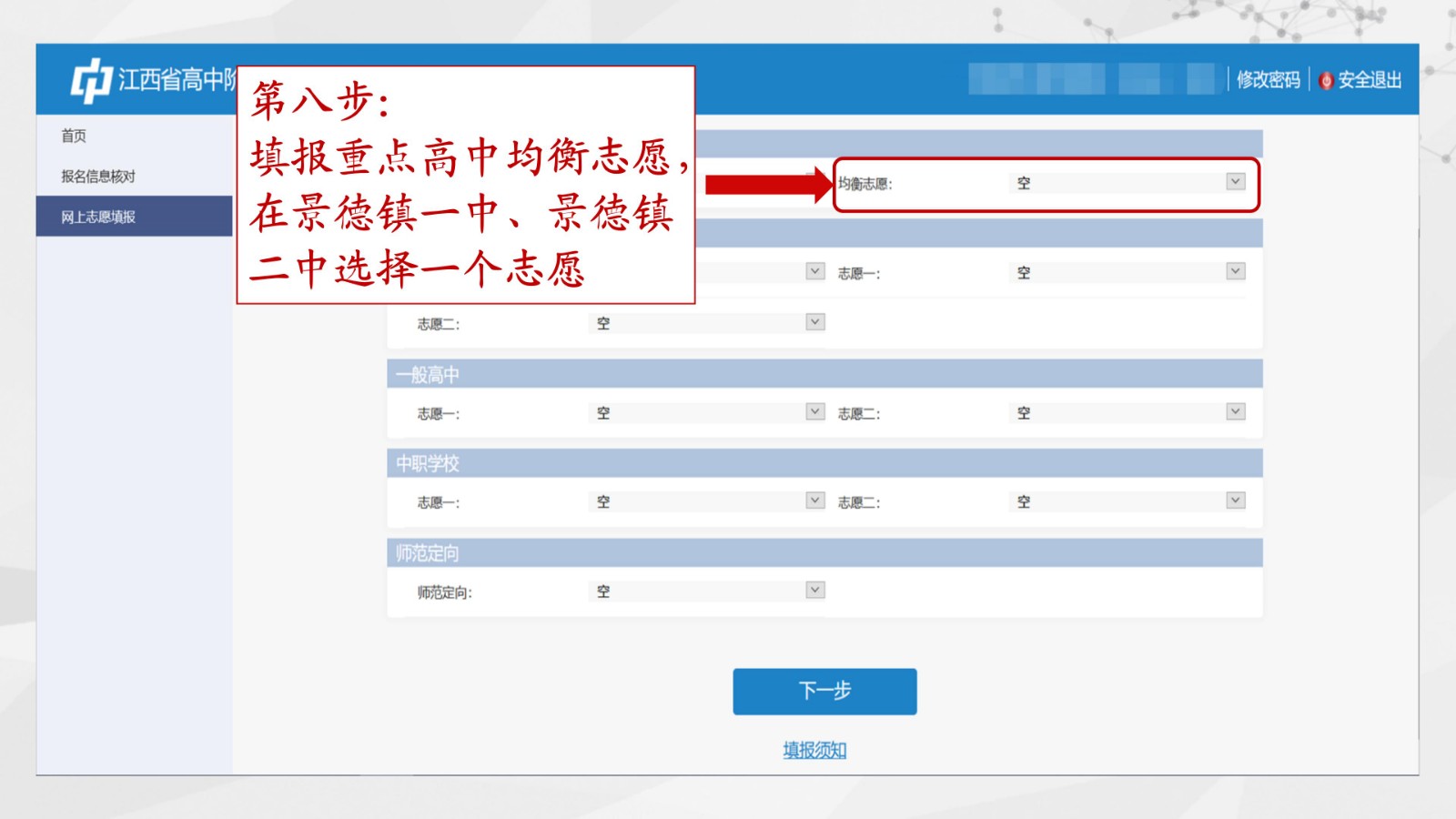Open 中职学校 志愿二 dropdown
This screenshot has height=819, width=1456.
pos(1235,500)
